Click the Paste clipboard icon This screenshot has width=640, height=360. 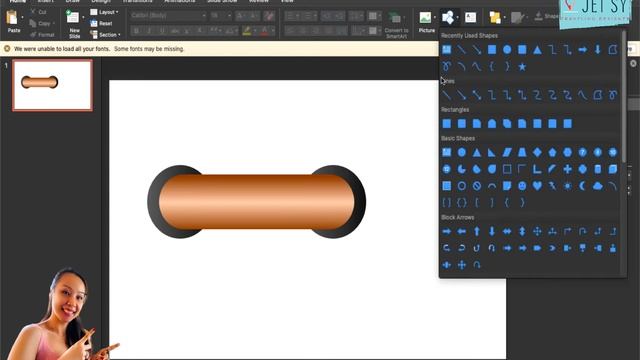point(12,18)
